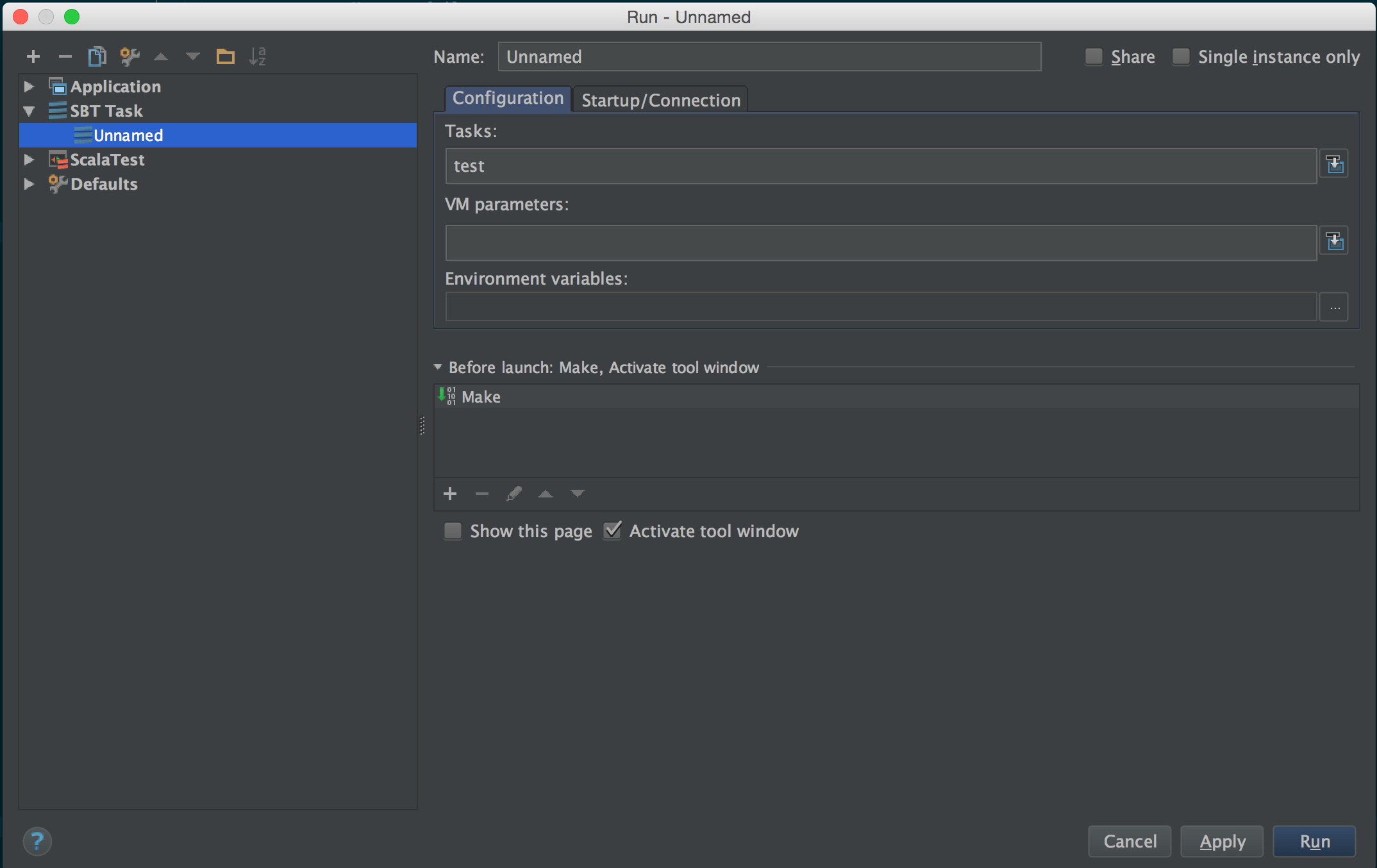Click the panel splitter handle
This screenshot has width=1377, height=868.
point(422,426)
